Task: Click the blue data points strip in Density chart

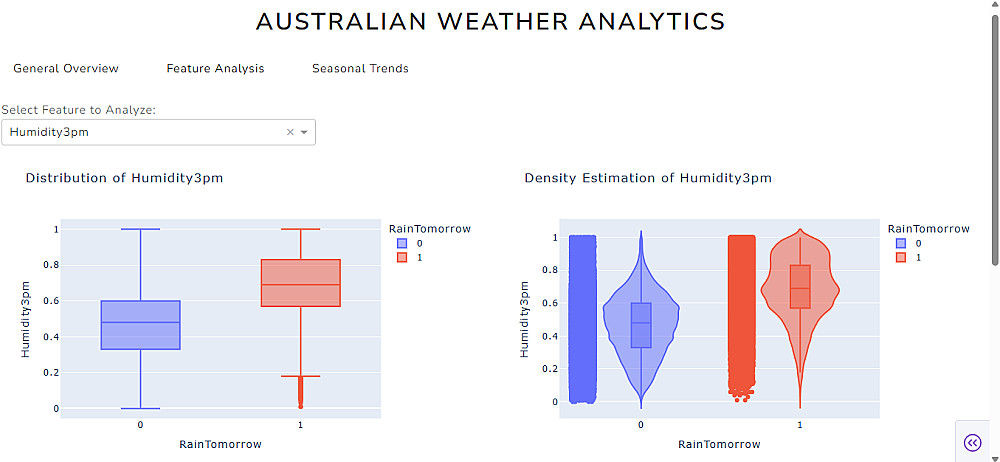Action: pos(581,320)
